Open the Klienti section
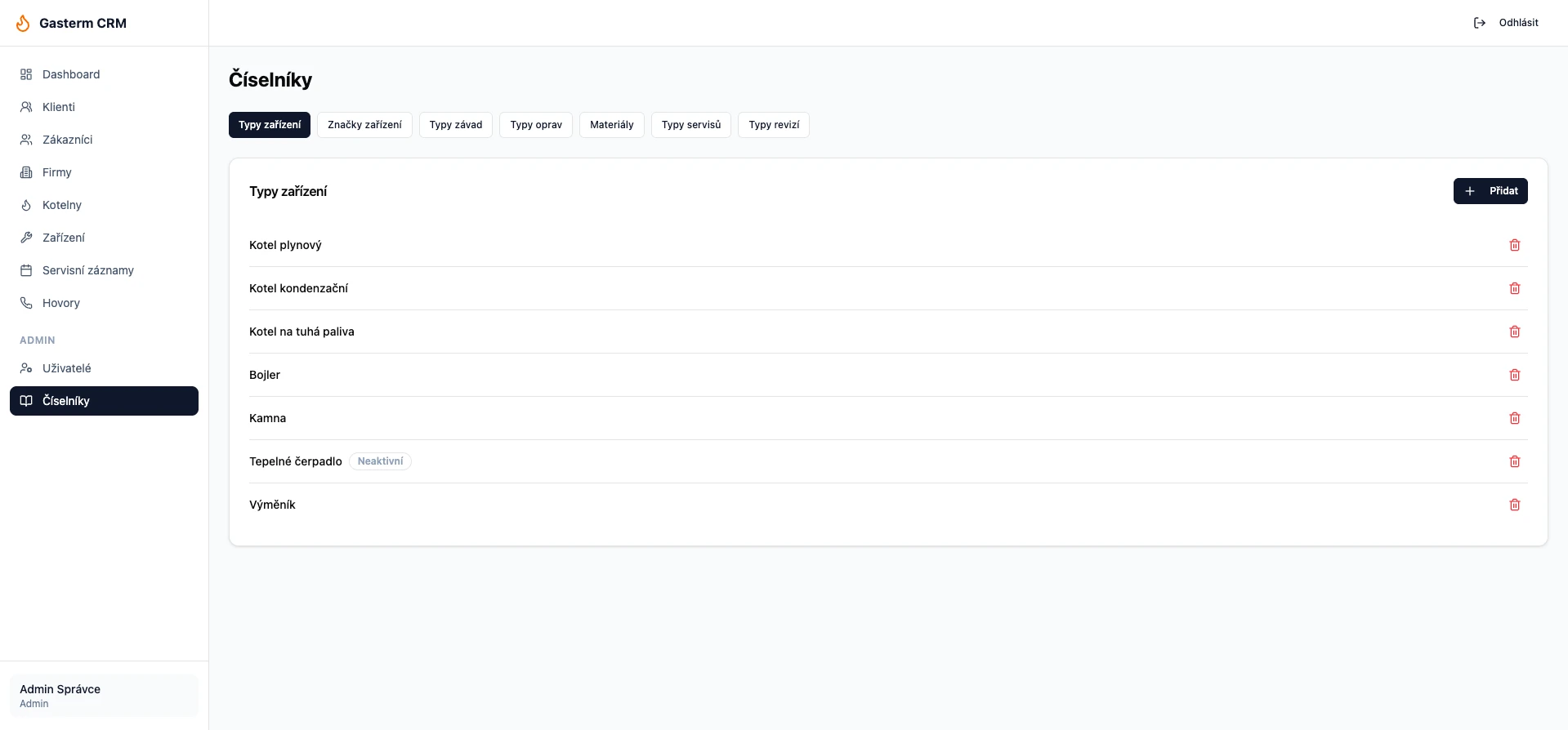 [104, 107]
